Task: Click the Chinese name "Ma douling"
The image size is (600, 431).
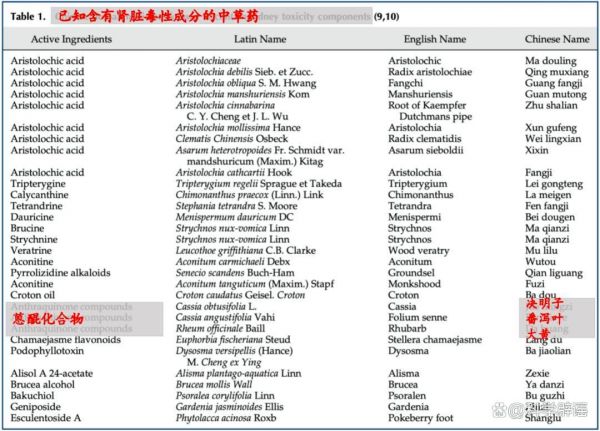Action: [x=551, y=61]
